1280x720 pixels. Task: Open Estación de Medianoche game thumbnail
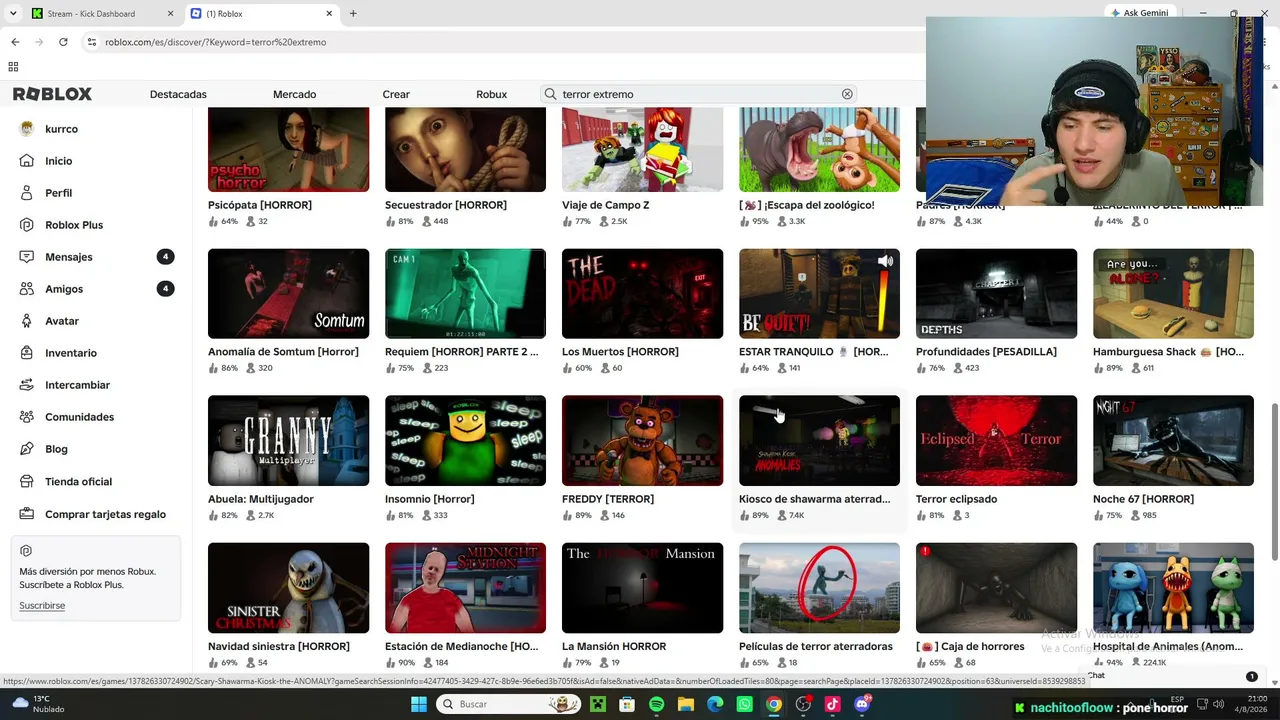[465, 588]
